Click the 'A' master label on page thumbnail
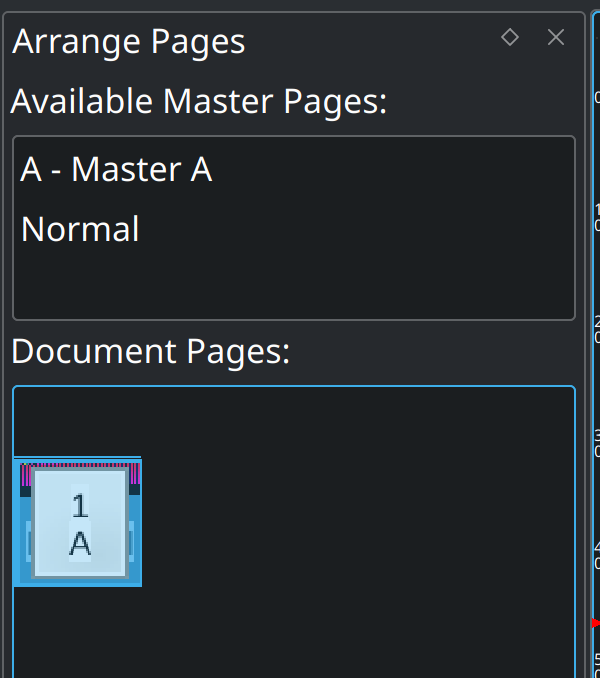 tap(80, 544)
